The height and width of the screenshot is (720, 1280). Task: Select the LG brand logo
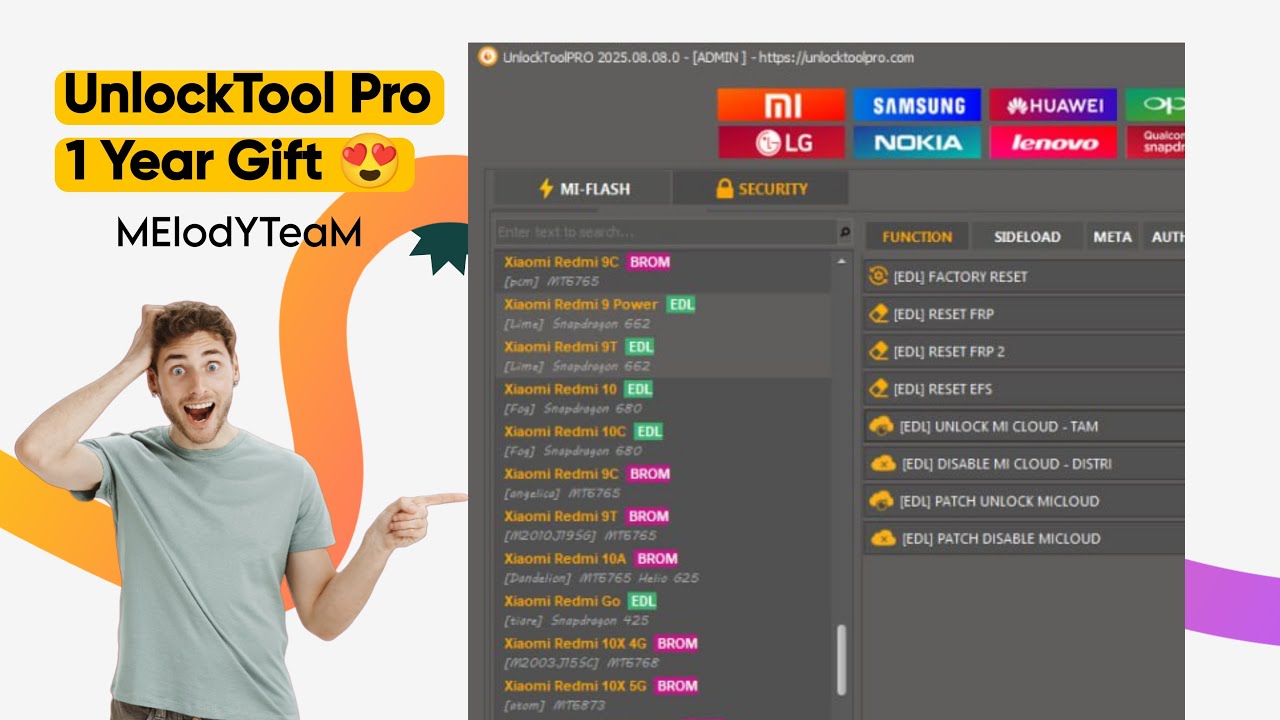pos(782,142)
